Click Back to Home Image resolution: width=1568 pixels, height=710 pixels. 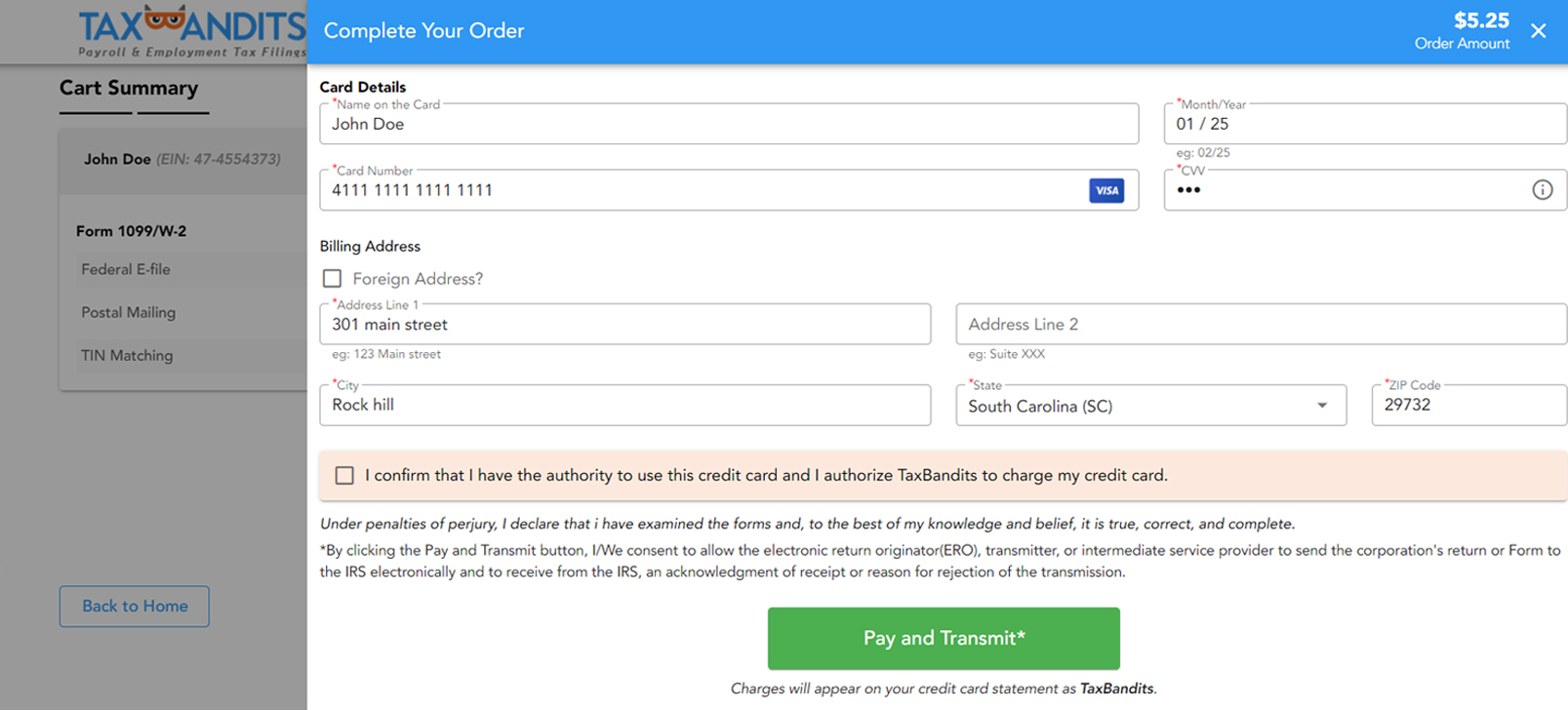(134, 606)
